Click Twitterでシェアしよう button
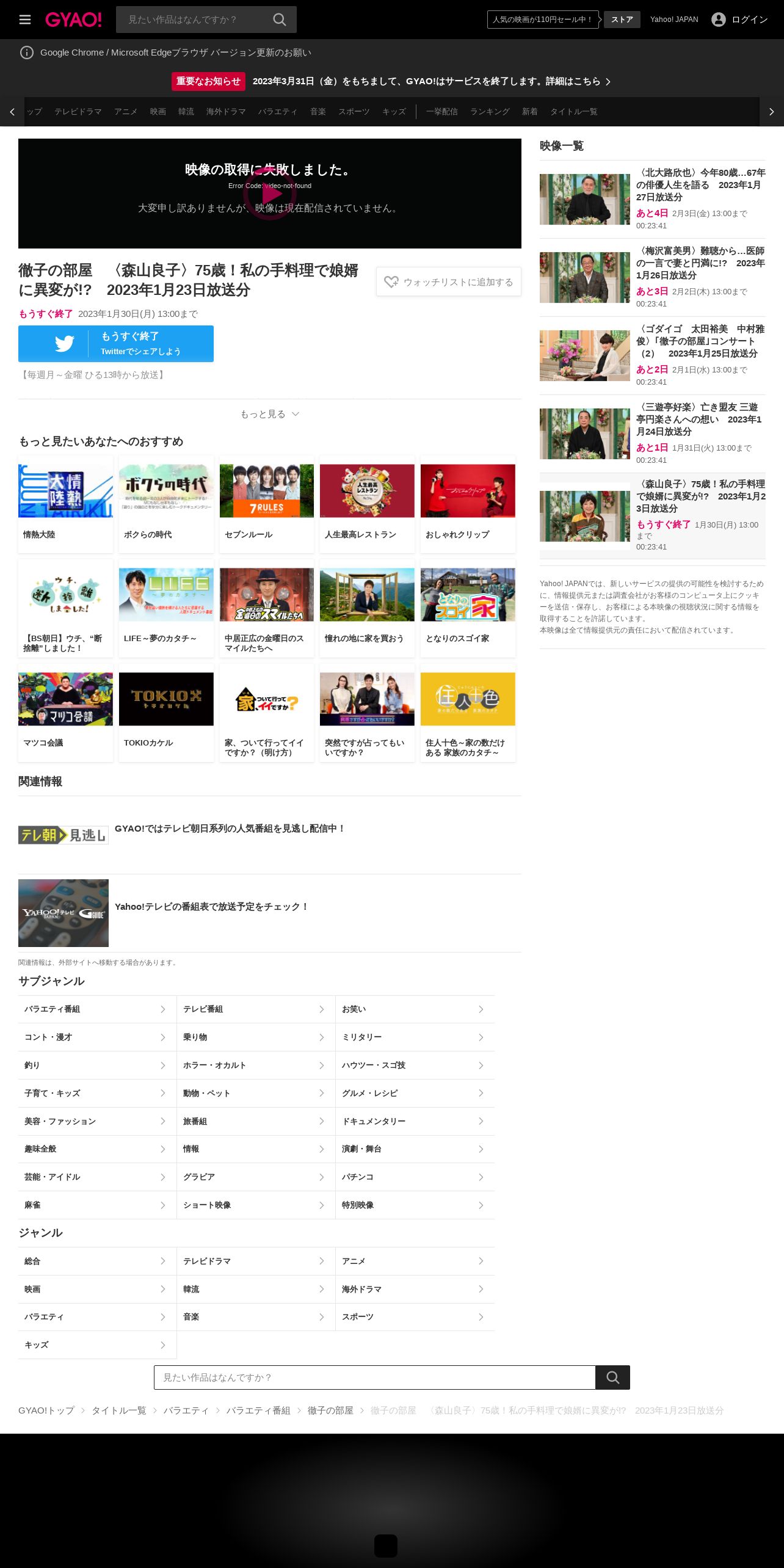This screenshot has height=1568, width=784. 116,344
